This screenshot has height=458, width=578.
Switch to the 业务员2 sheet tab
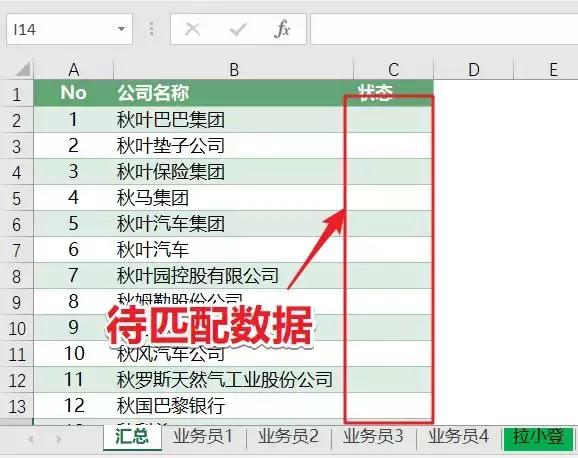(288, 437)
